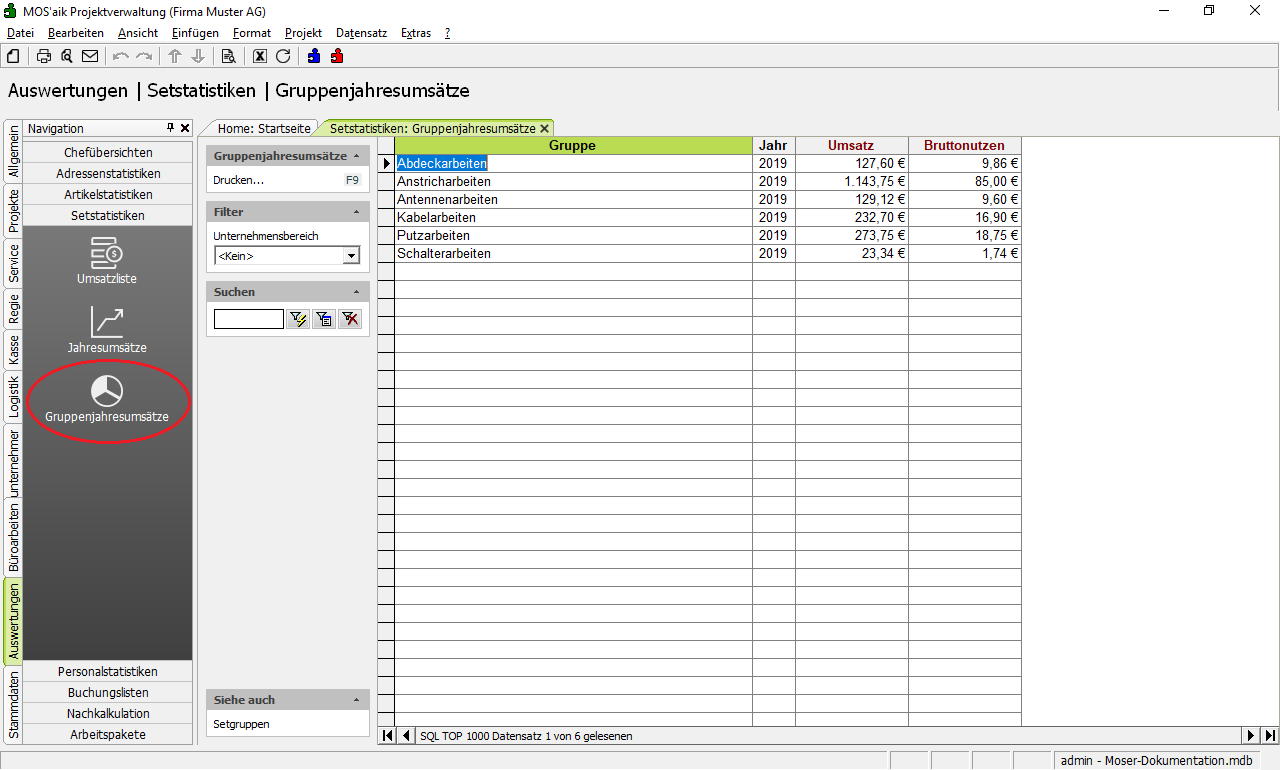This screenshot has width=1280, height=770.
Task: Click the remove filter icon with red X
Action: [x=349, y=319]
